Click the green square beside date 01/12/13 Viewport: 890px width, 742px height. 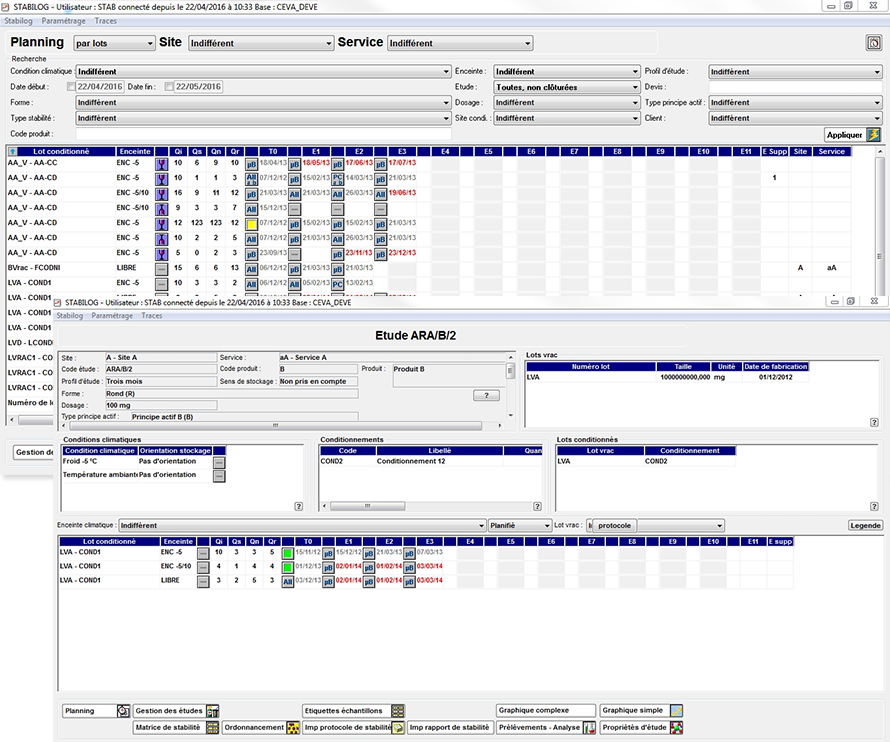(x=288, y=567)
